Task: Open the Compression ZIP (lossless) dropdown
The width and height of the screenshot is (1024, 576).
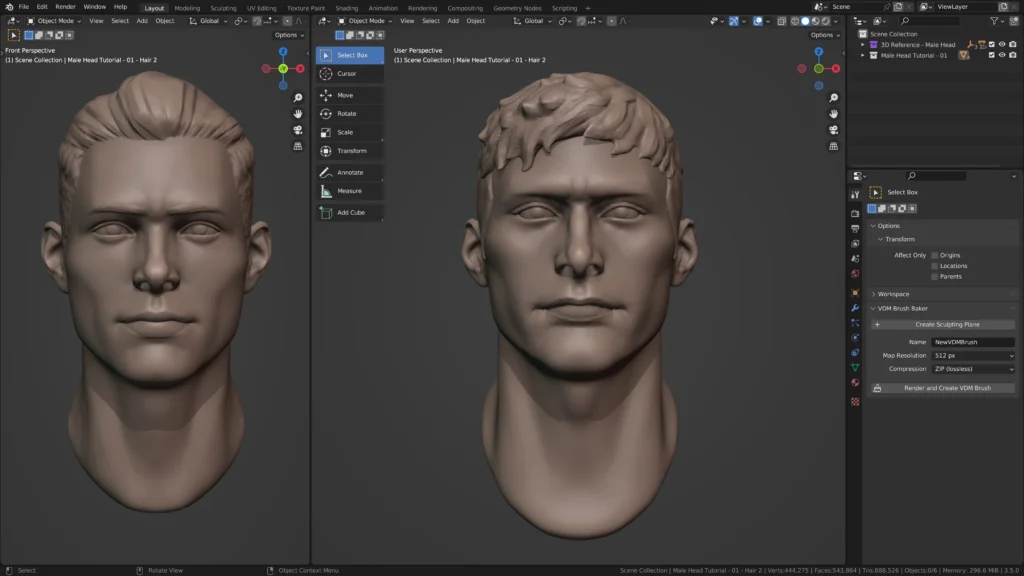Action: [x=973, y=369]
